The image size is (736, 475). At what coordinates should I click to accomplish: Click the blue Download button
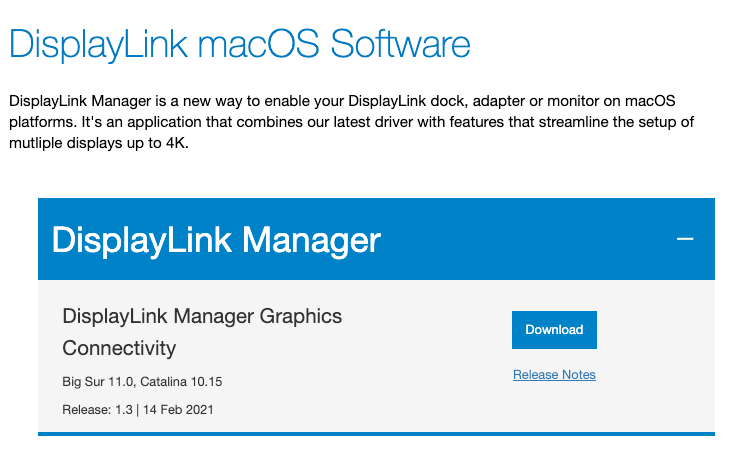[x=554, y=329]
